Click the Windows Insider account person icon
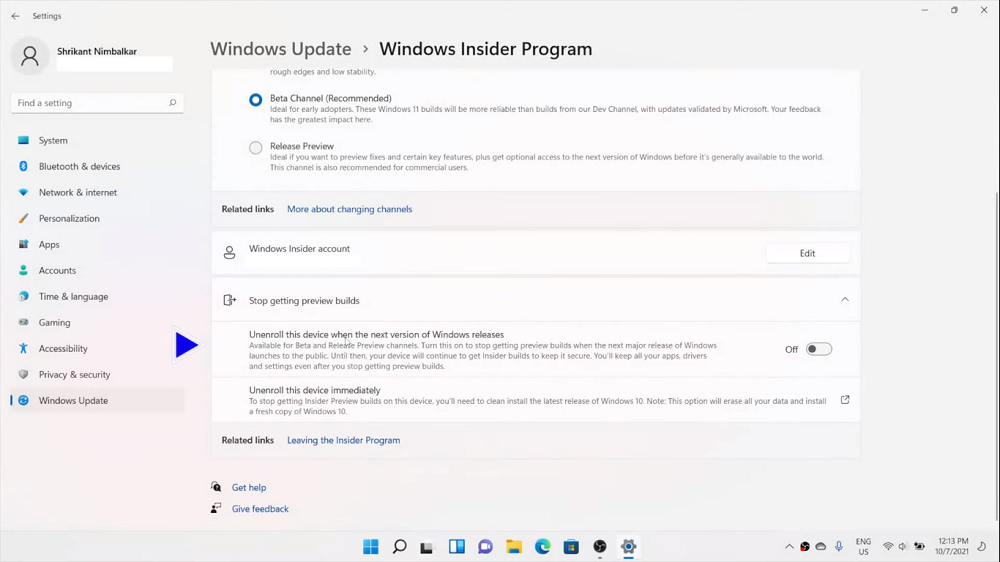 [230, 253]
